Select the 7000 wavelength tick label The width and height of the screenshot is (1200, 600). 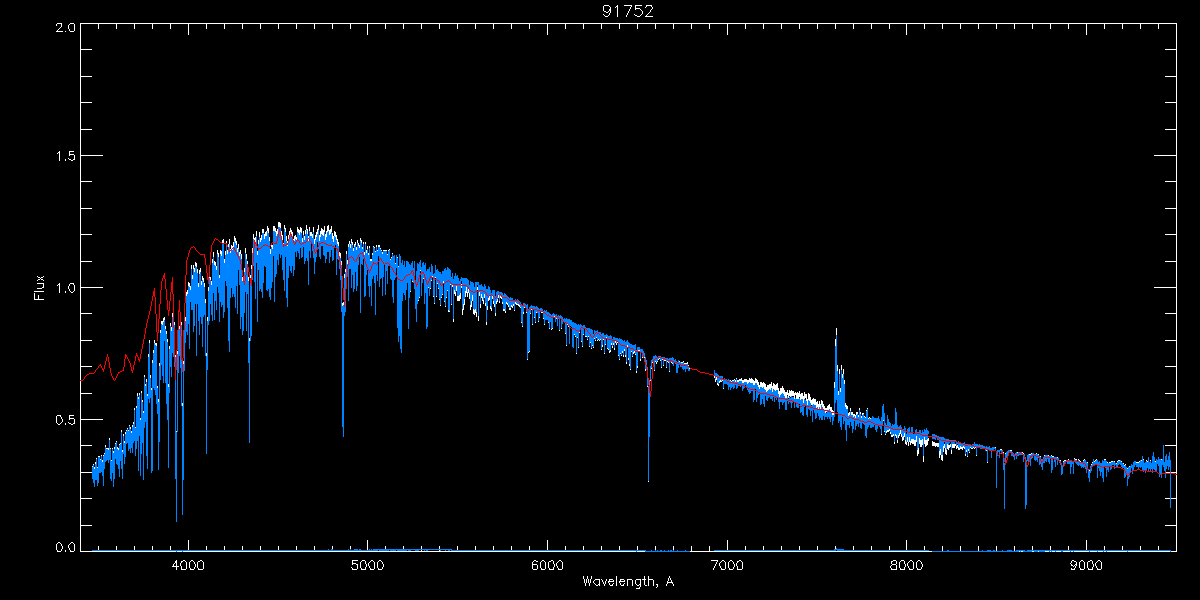[727, 564]
